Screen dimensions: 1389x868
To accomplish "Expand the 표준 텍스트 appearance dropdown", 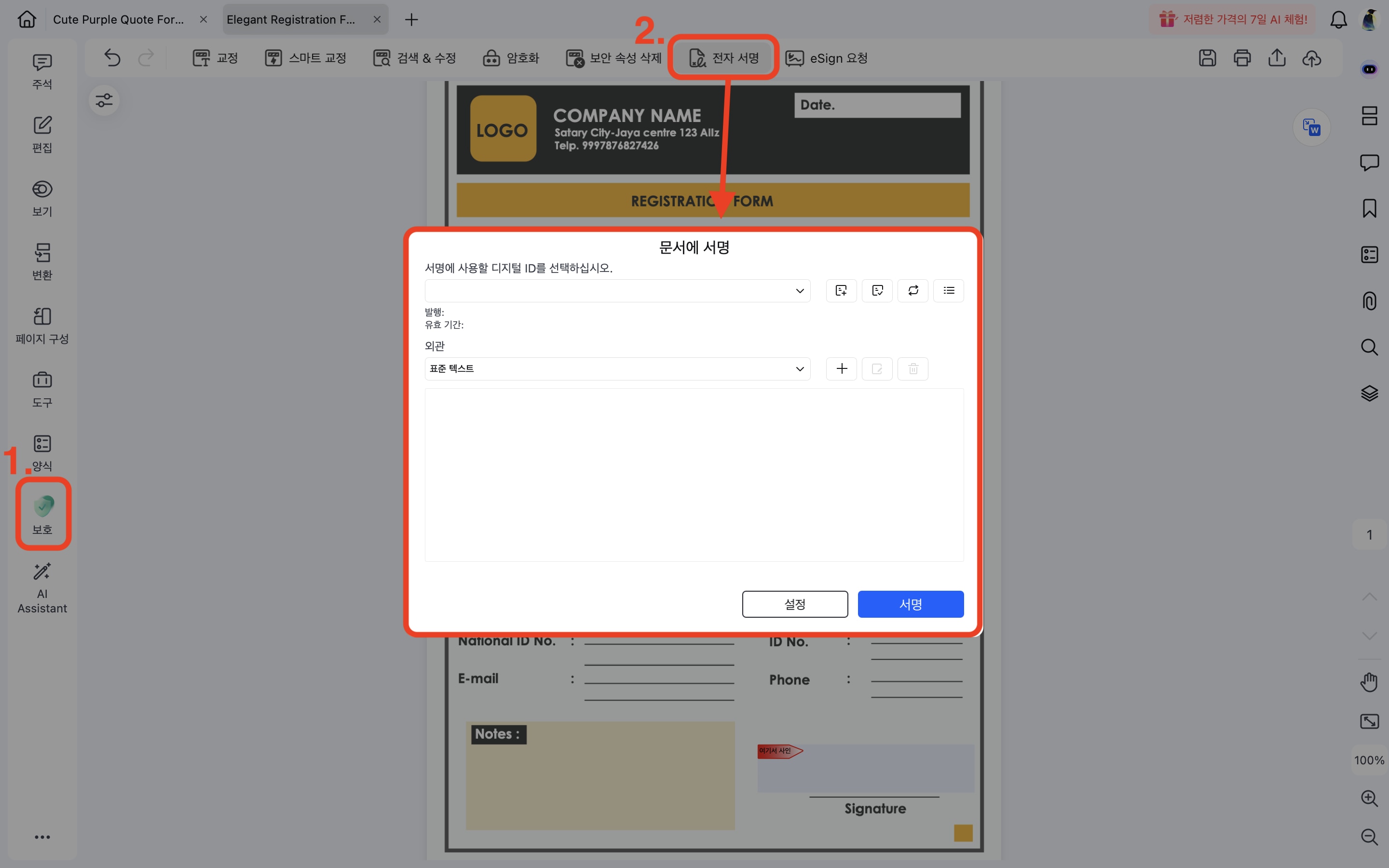I will 617,368.
